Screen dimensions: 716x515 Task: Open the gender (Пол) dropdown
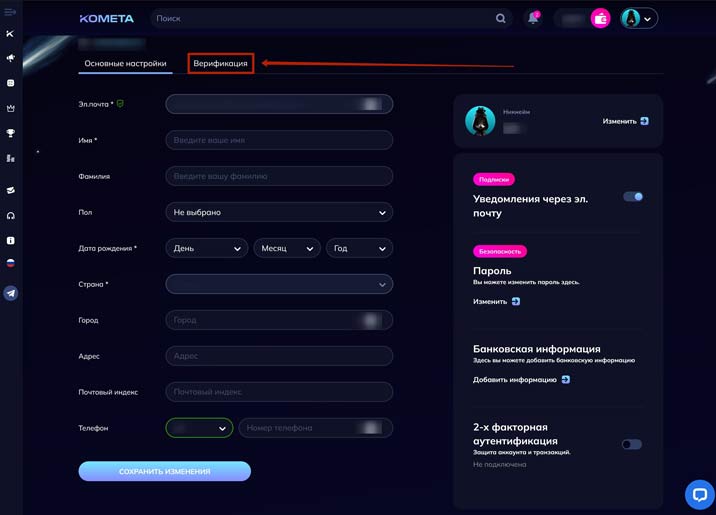pyautogui.click(x=279, y=212)
